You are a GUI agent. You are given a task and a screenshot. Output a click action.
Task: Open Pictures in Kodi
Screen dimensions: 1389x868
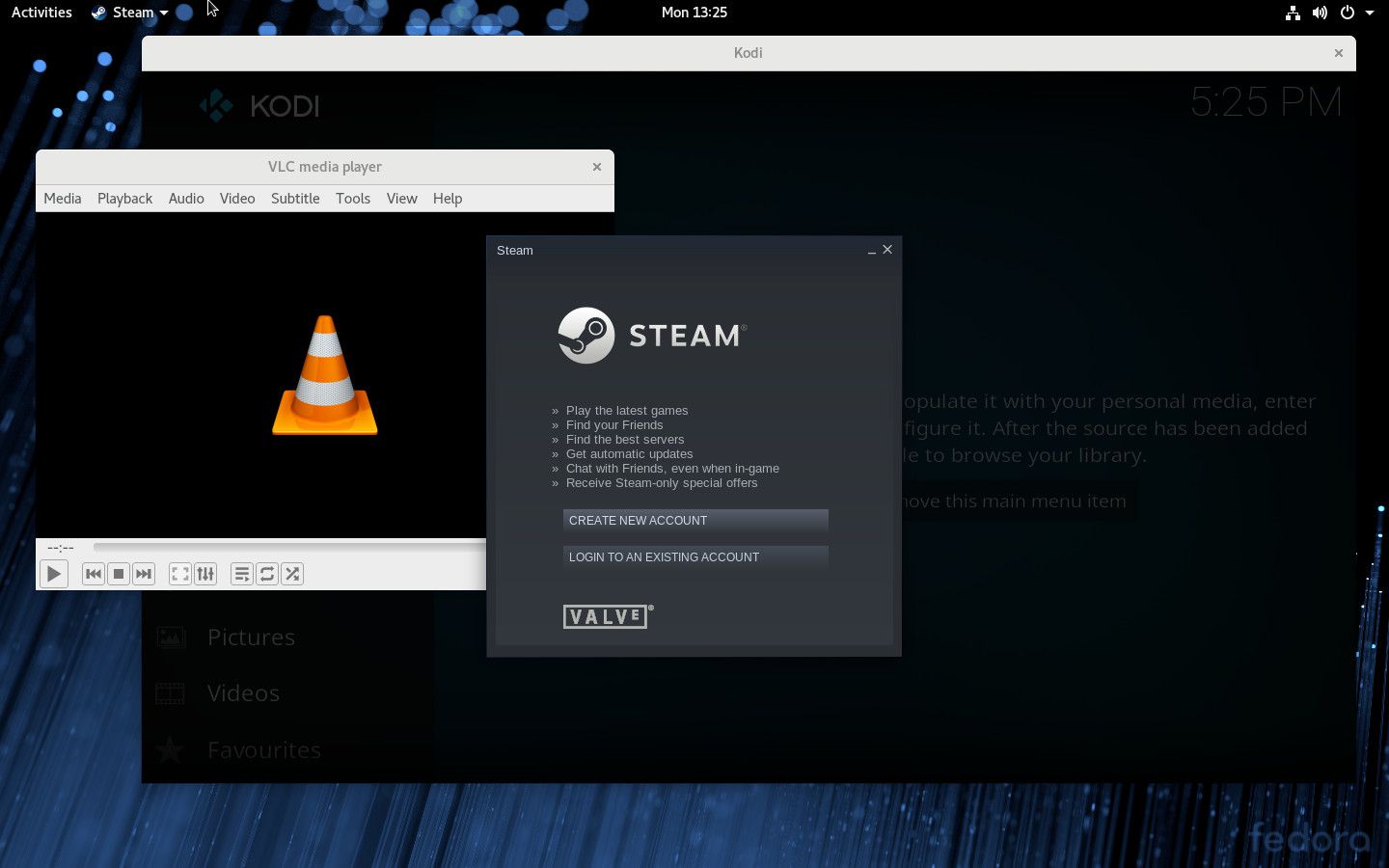pyautogui.click(x=251, y=637)
